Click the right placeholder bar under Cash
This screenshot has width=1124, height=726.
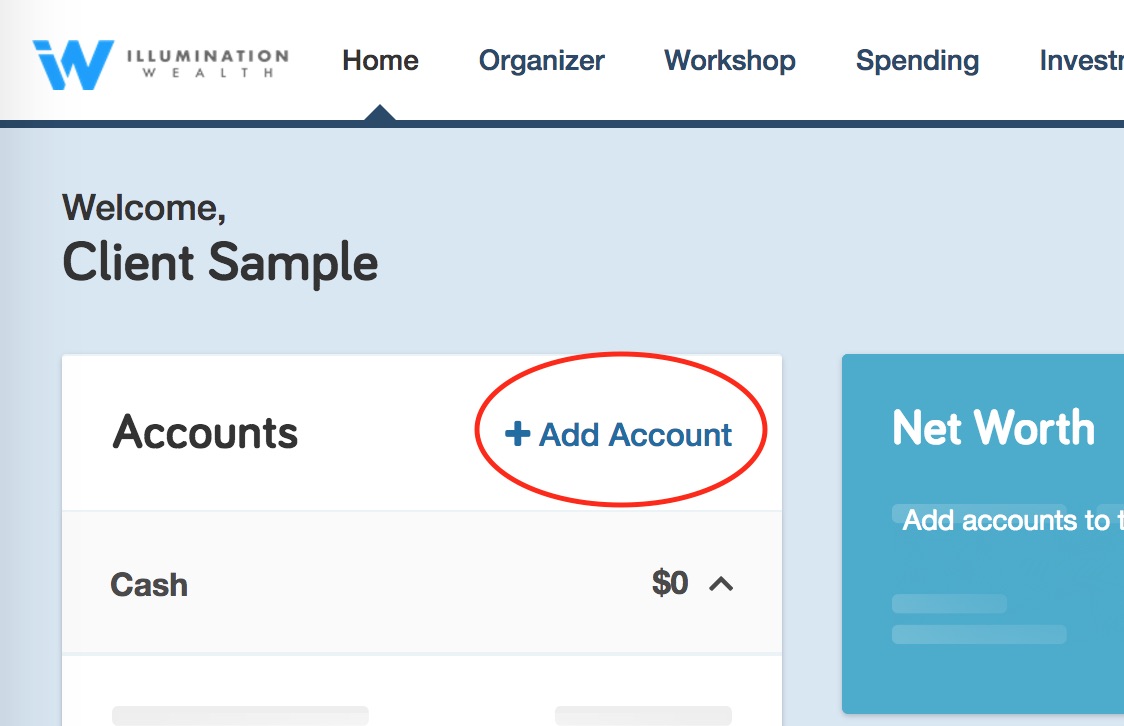coord(643,715)
